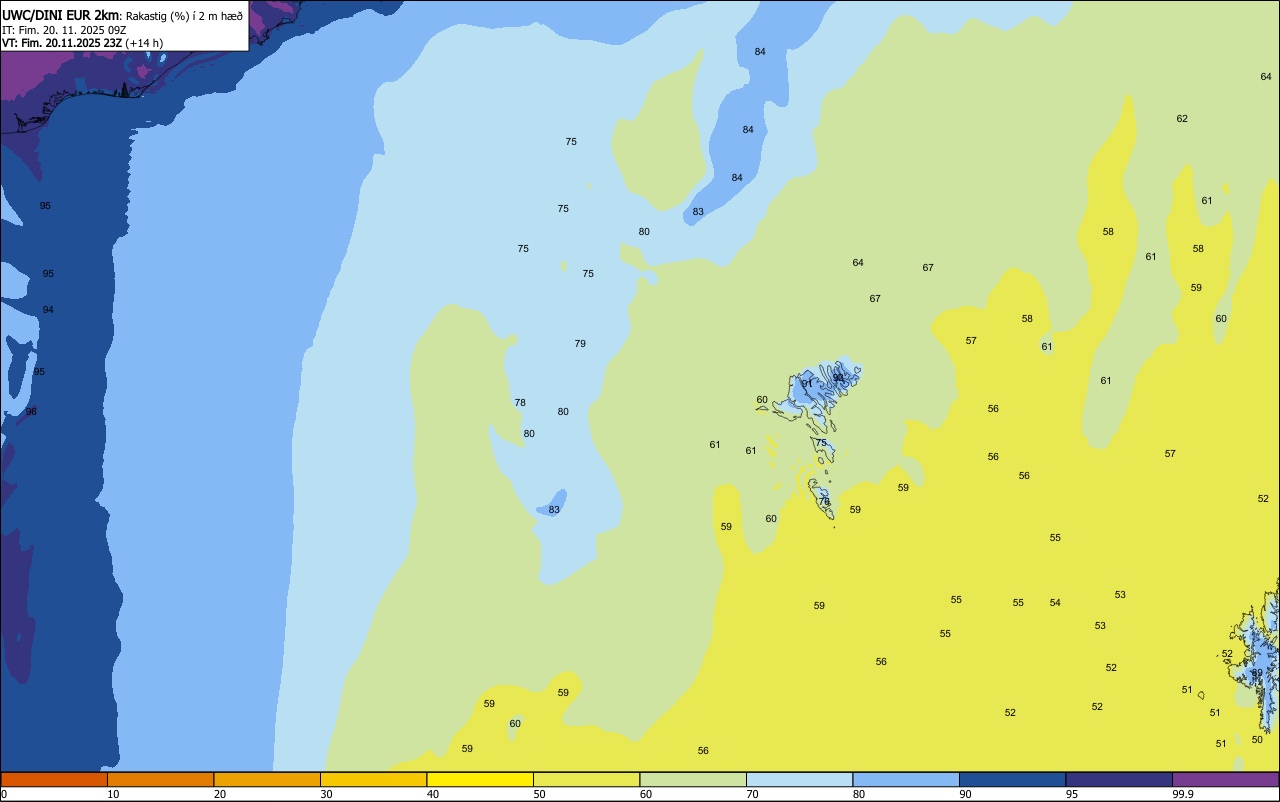Screen dimensions: 1280x802
Task: Click the humidity value '91' over islands
Action: click(807, 384)
